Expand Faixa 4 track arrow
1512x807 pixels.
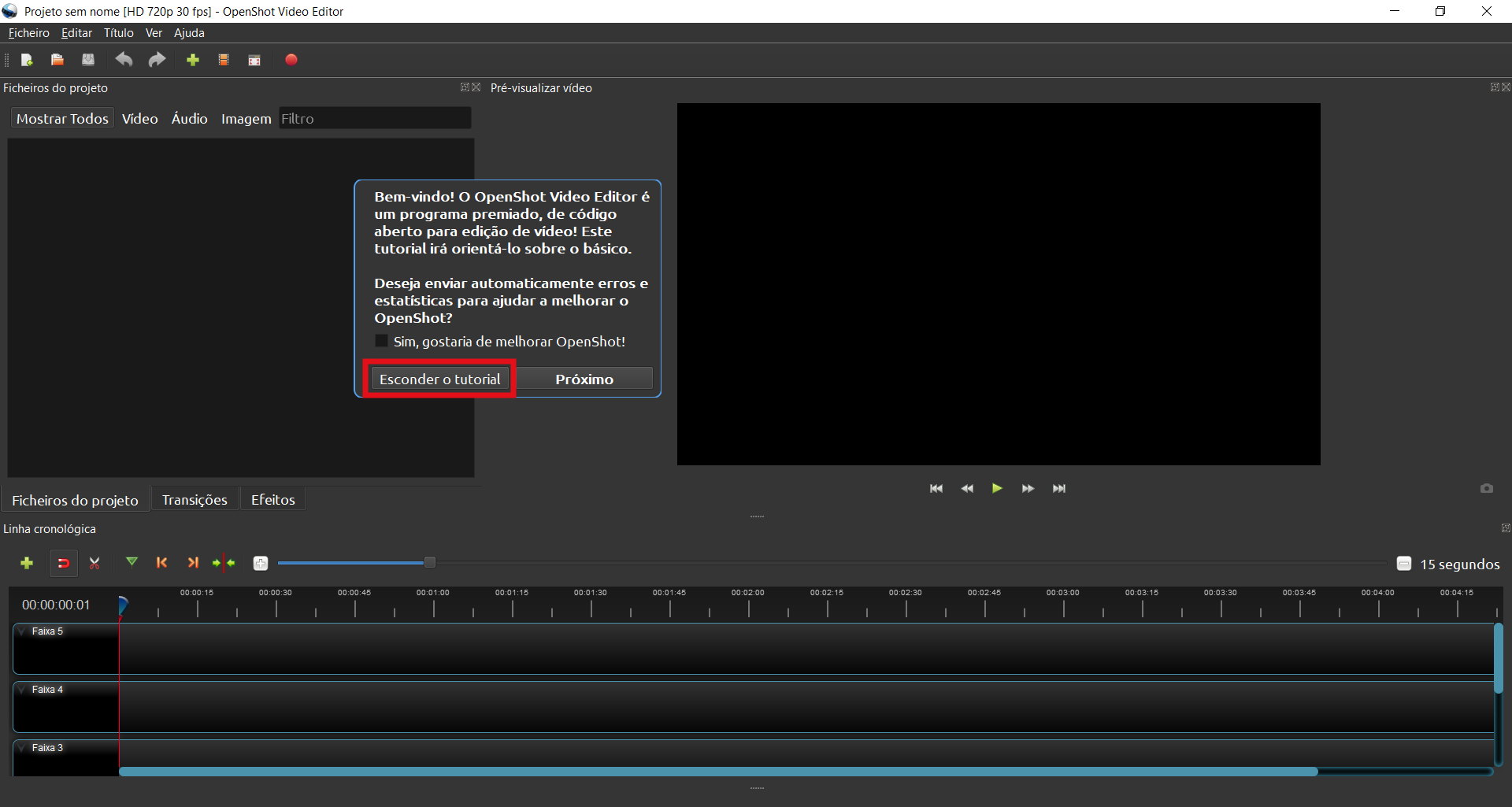tap(22, 690)
